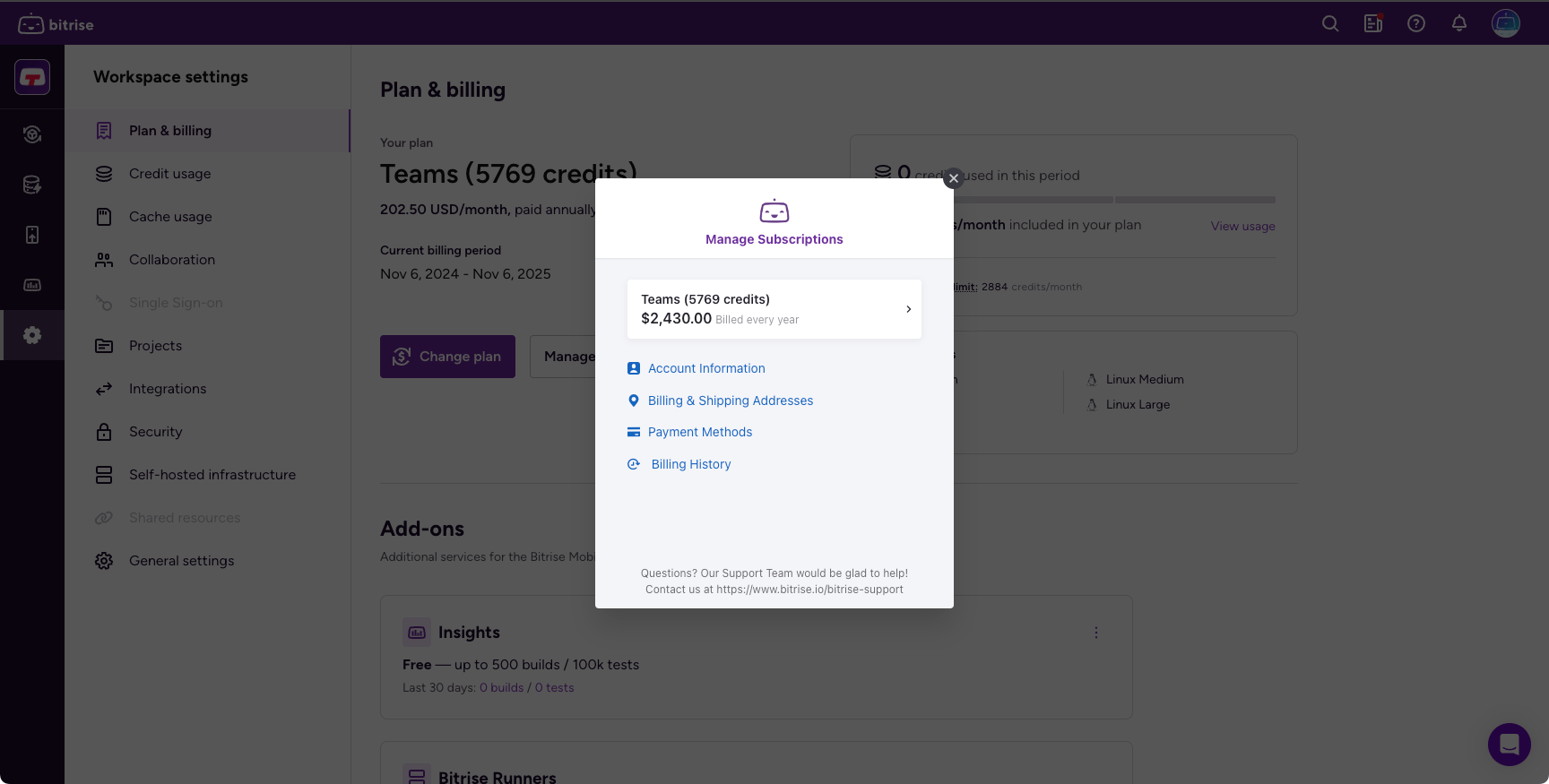Open the support chat bubble
This screenshot has height=784, width=1549.
point(1510,745)
